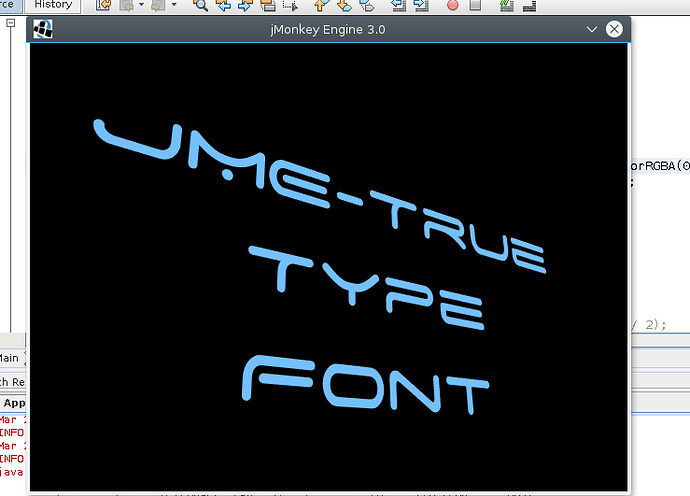Toggle bookmark on current line
Image resolution: width=690 pixels, height=496 pixels.
coord(366,5)
